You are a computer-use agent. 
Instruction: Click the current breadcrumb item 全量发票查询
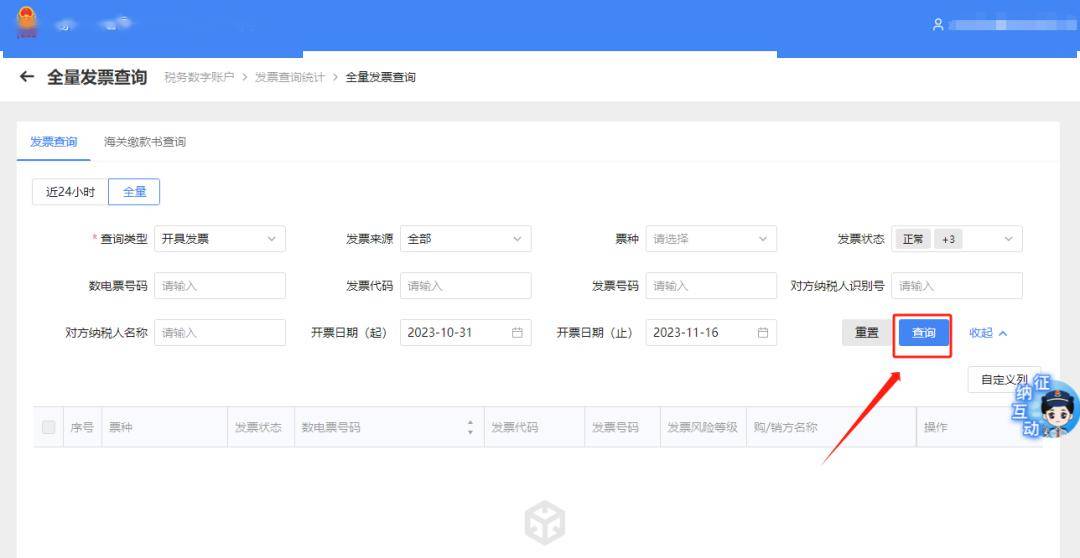(380, 77)
